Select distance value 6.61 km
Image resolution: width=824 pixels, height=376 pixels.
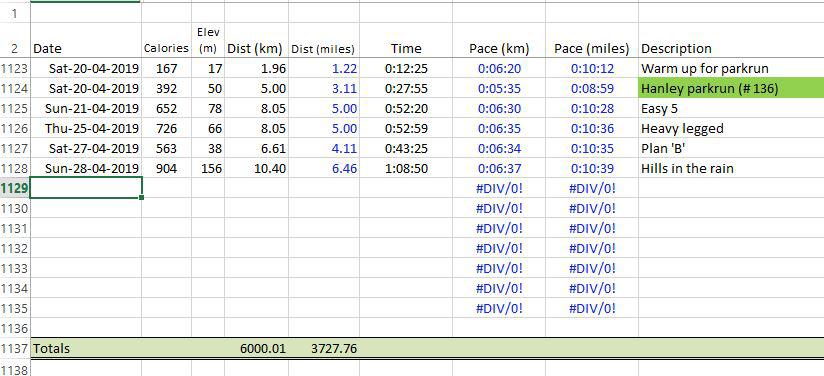[256, 148]
